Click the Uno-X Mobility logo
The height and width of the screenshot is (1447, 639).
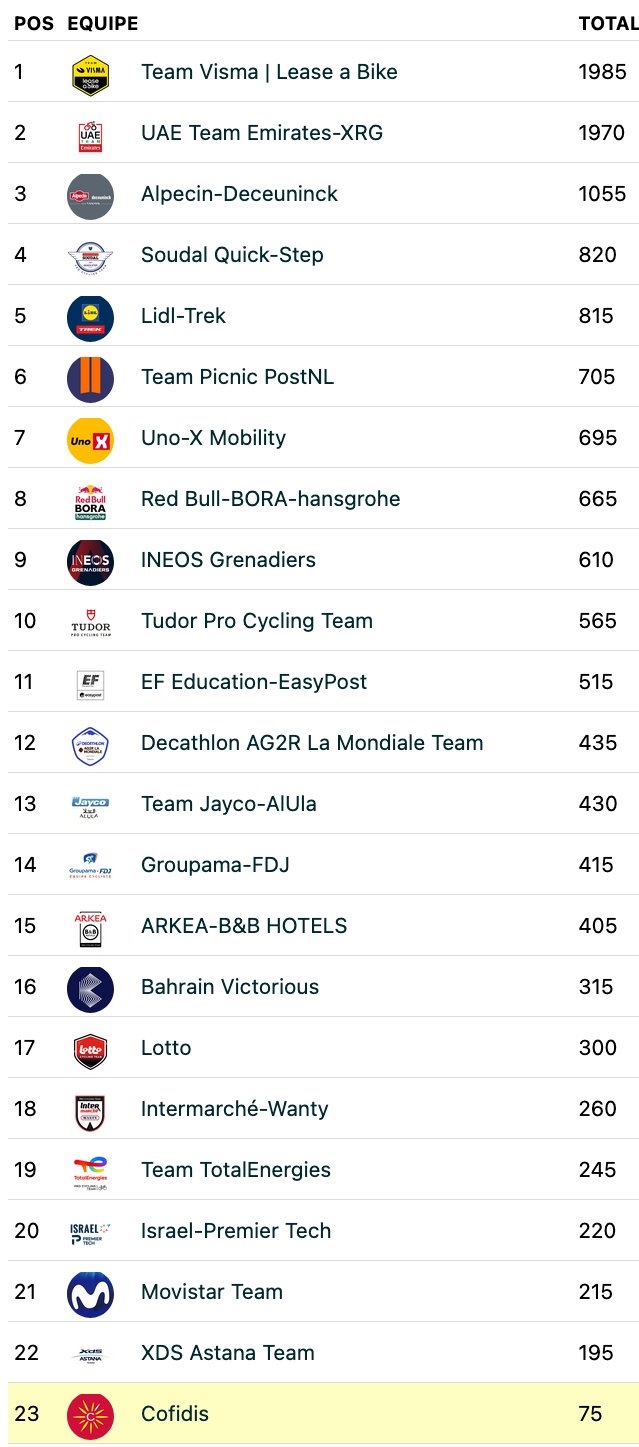coord(90,439)
